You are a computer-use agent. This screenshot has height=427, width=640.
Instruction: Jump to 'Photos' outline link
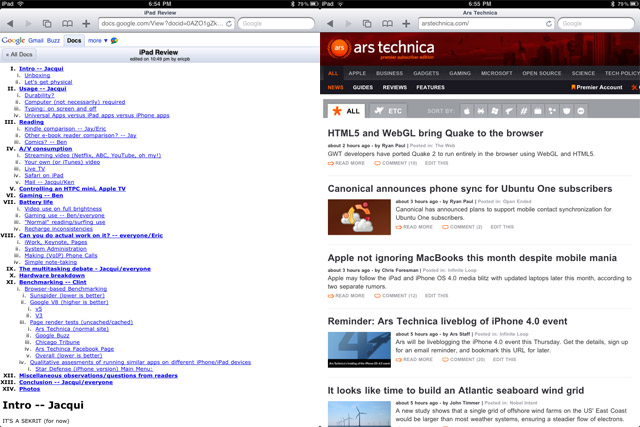tap(29, 389)
